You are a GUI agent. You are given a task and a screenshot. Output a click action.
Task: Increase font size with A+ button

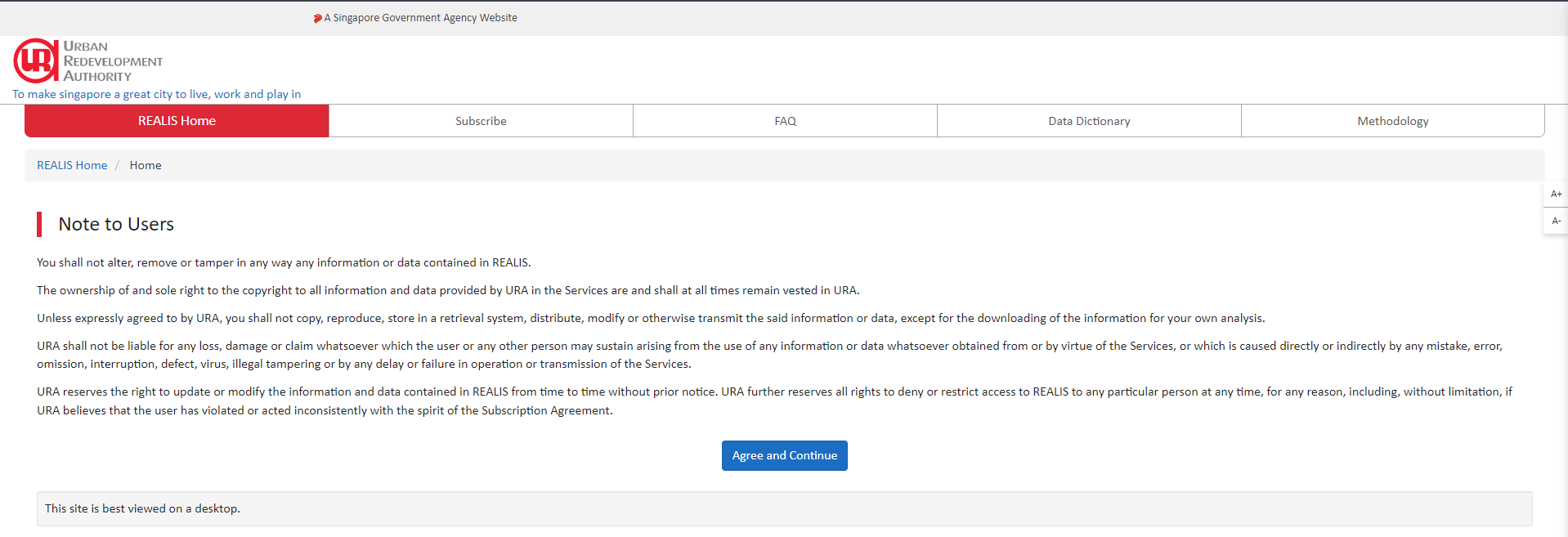point(1556,194)
